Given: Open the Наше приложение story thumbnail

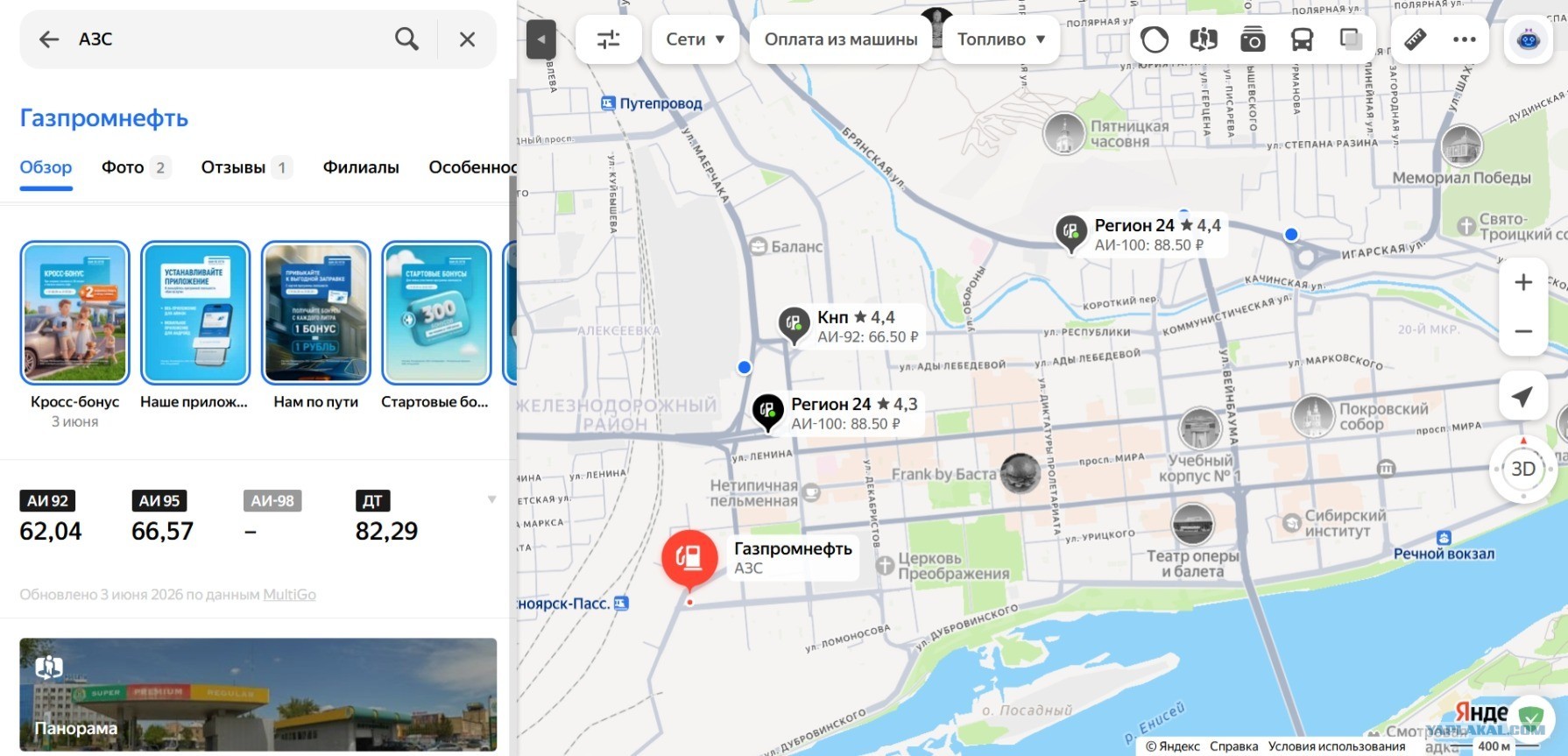Looking at the screenshot, I should pyautogui.click(x=195, y=313).
